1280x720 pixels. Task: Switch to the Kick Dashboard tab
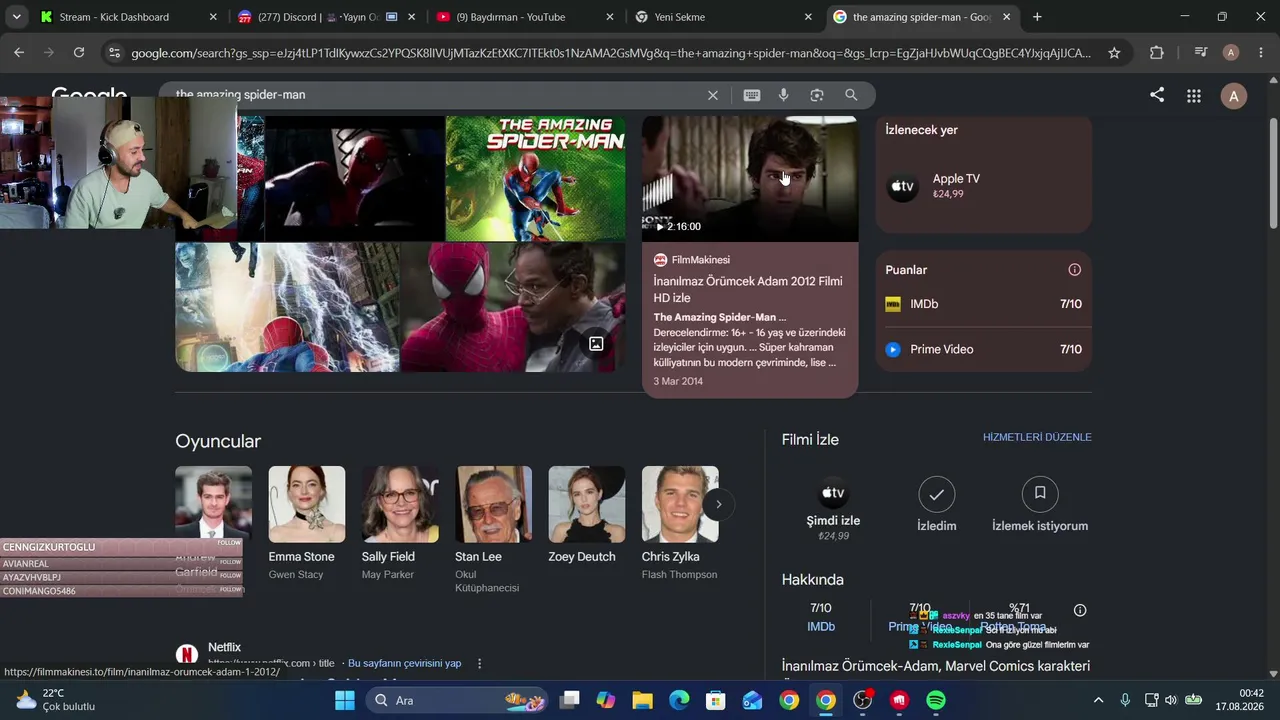(x=128, y=17)
